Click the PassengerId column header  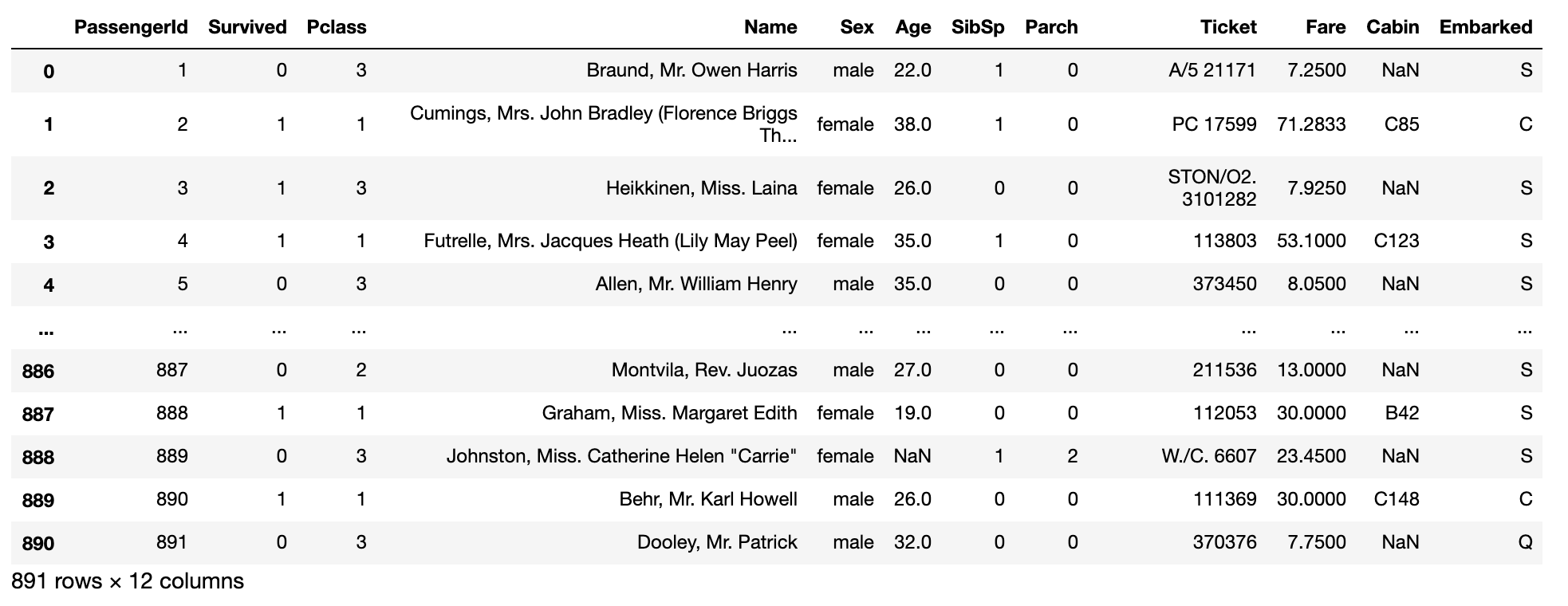[131, 27]
